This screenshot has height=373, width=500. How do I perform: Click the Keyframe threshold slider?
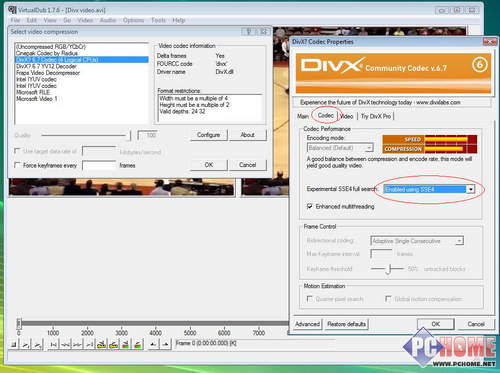pos(388,269)
